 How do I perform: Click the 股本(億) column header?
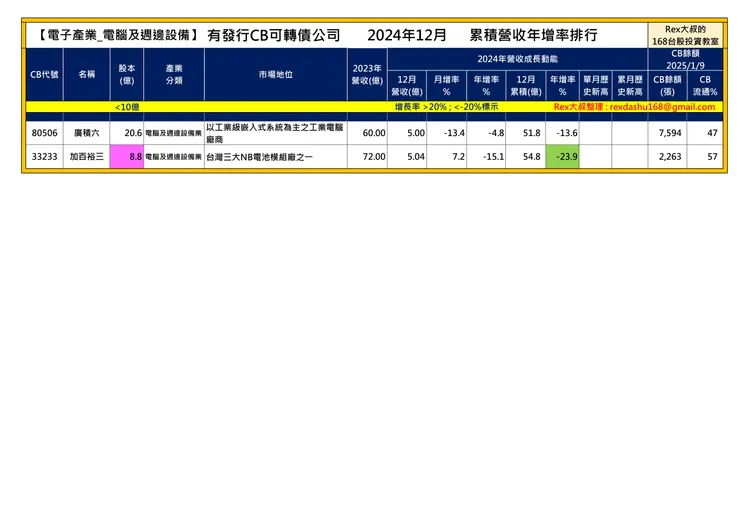click(126, 75)
